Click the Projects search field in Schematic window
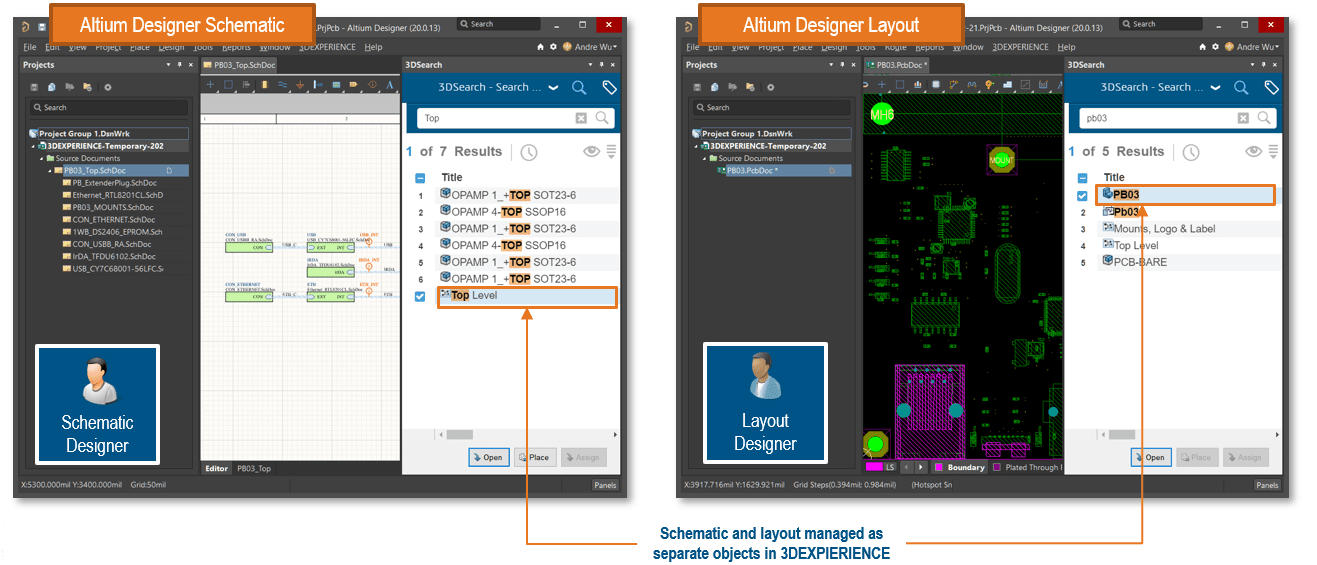The width and height of the screenshot is (1317, 565). coord(109,107)
